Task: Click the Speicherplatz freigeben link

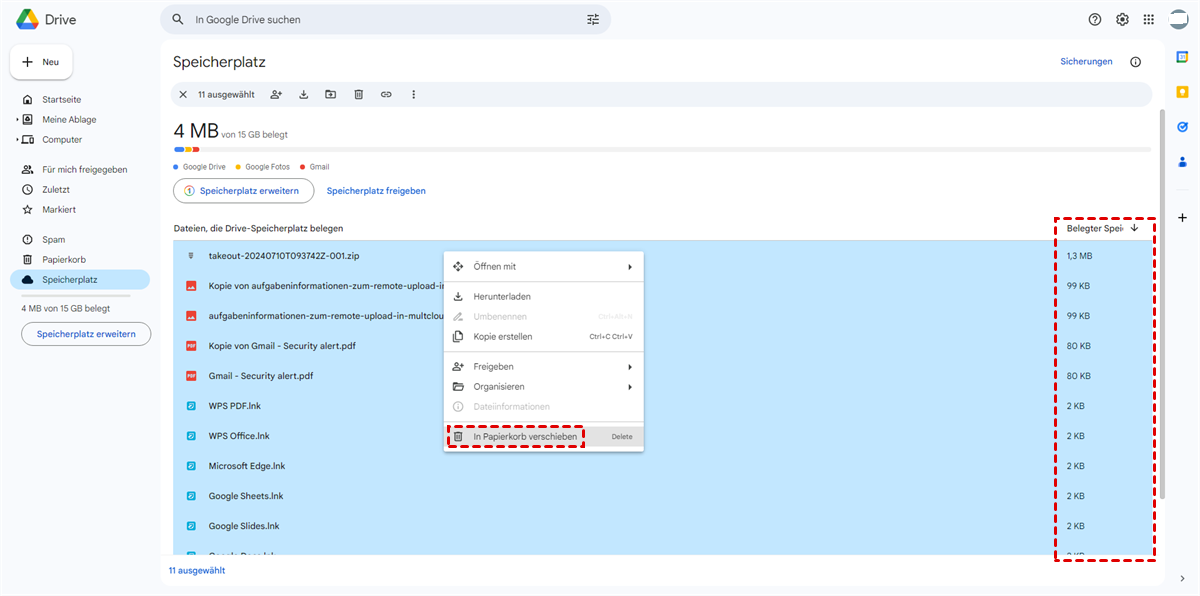Action: (x=376, y=190)
